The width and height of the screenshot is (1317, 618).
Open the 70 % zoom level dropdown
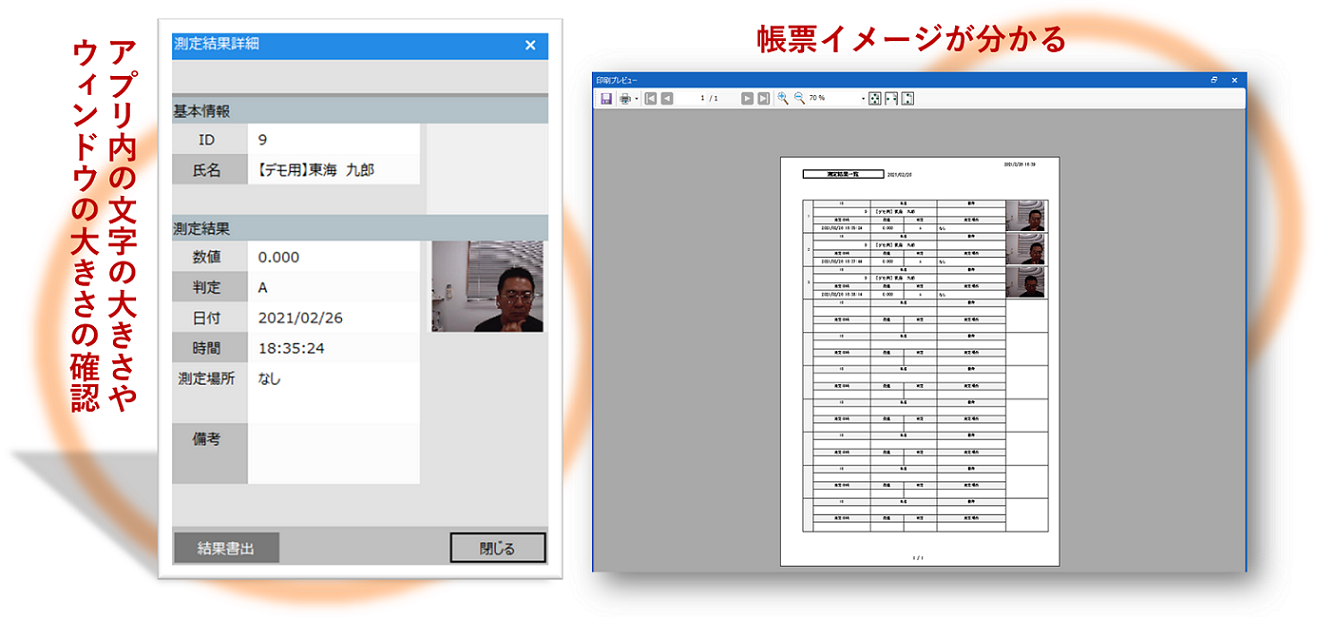click(x=862, y=99)
